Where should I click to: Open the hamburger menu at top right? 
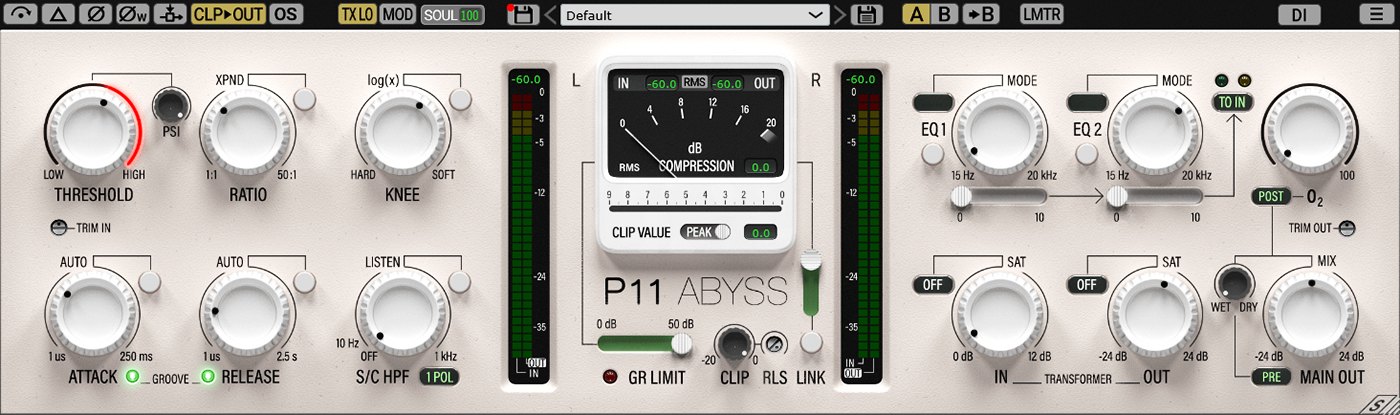coord(1371,14)
